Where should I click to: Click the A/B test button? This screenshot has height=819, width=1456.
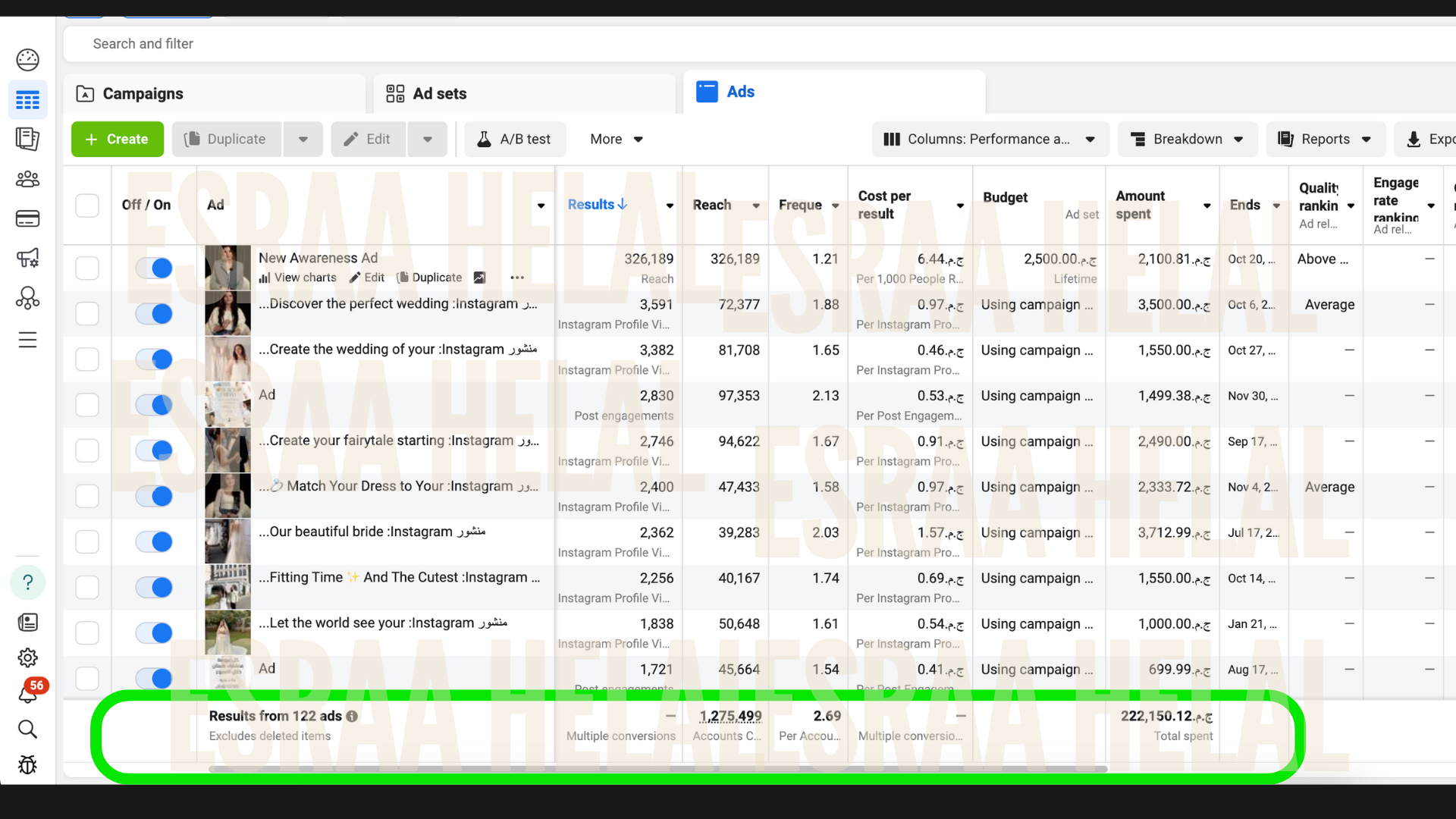point(515,140)
